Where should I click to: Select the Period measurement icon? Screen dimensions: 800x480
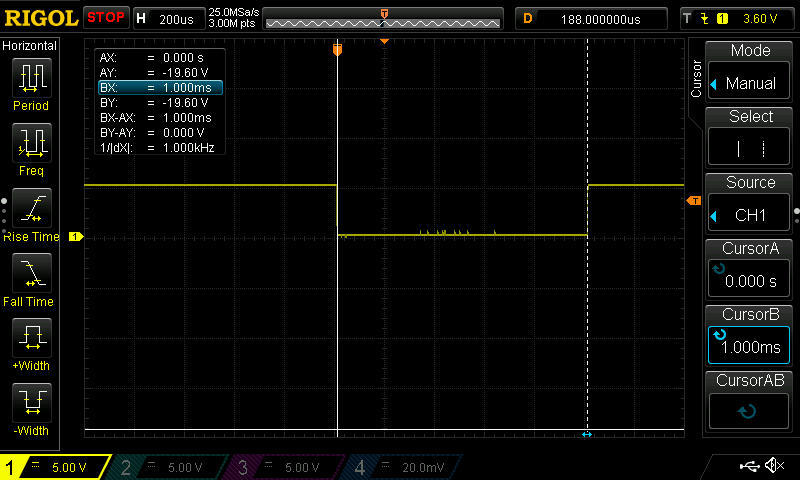click(x=32, y=78)
